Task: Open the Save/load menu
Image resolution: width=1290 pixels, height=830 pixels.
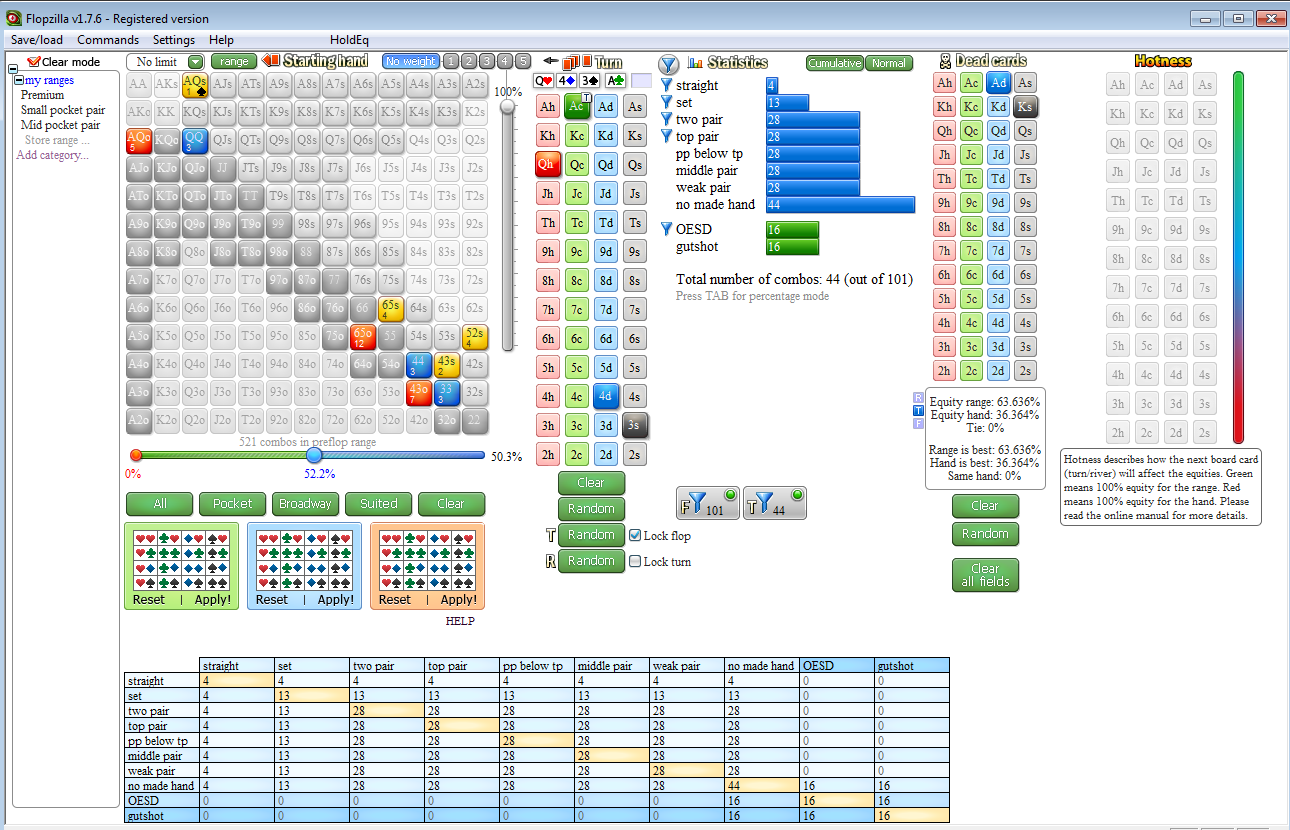Action: 37,40
